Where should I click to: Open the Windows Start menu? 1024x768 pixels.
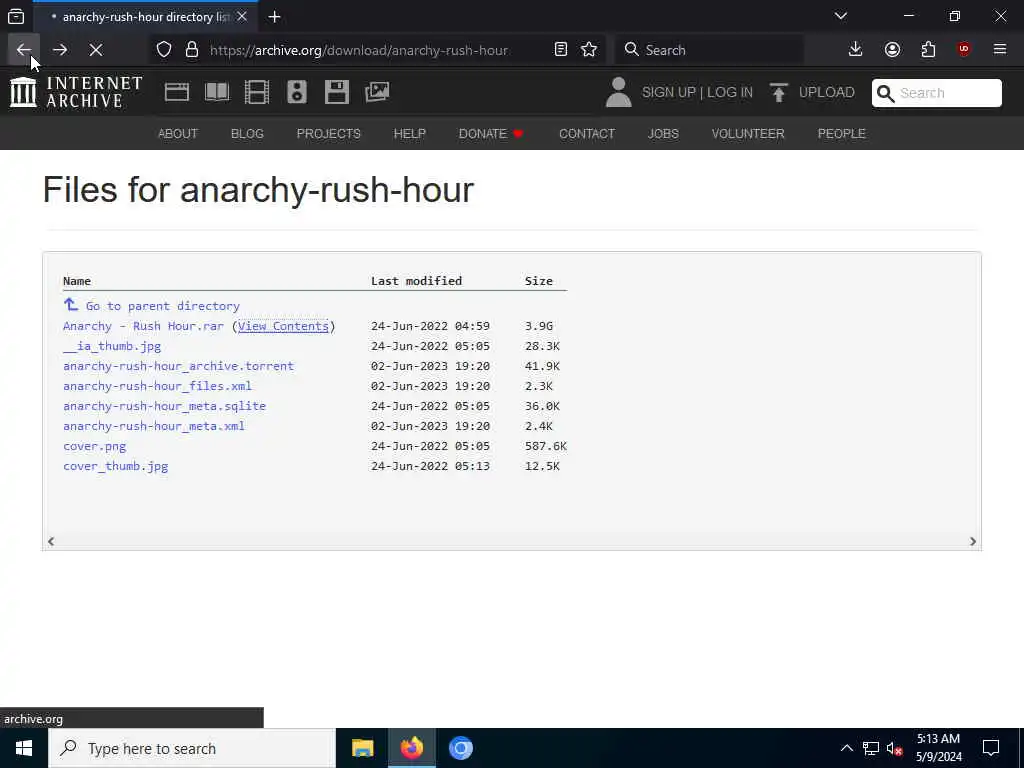pyautogui.click(x=24, y=748)
